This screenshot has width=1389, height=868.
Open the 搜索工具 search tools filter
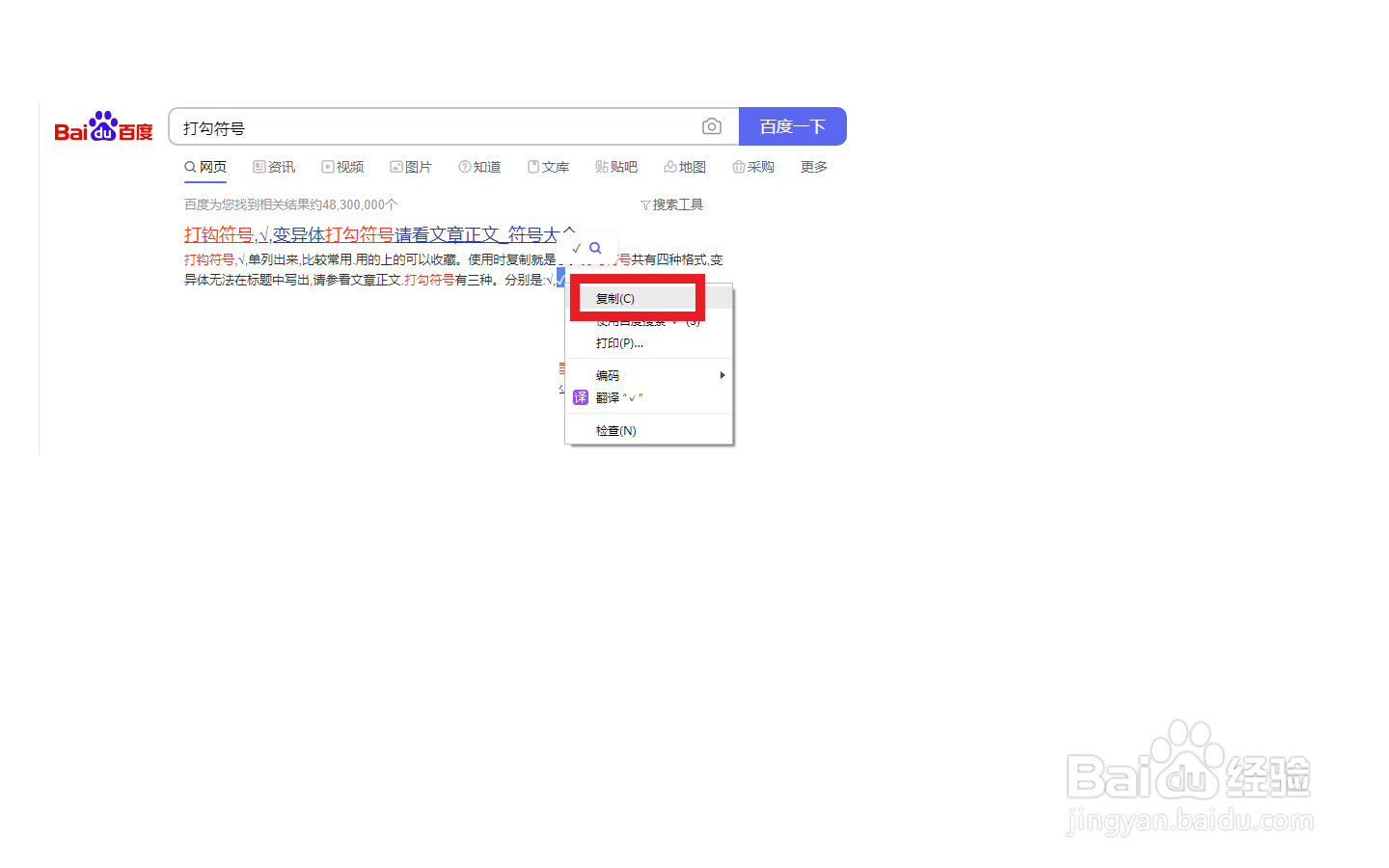coord(671,203)
